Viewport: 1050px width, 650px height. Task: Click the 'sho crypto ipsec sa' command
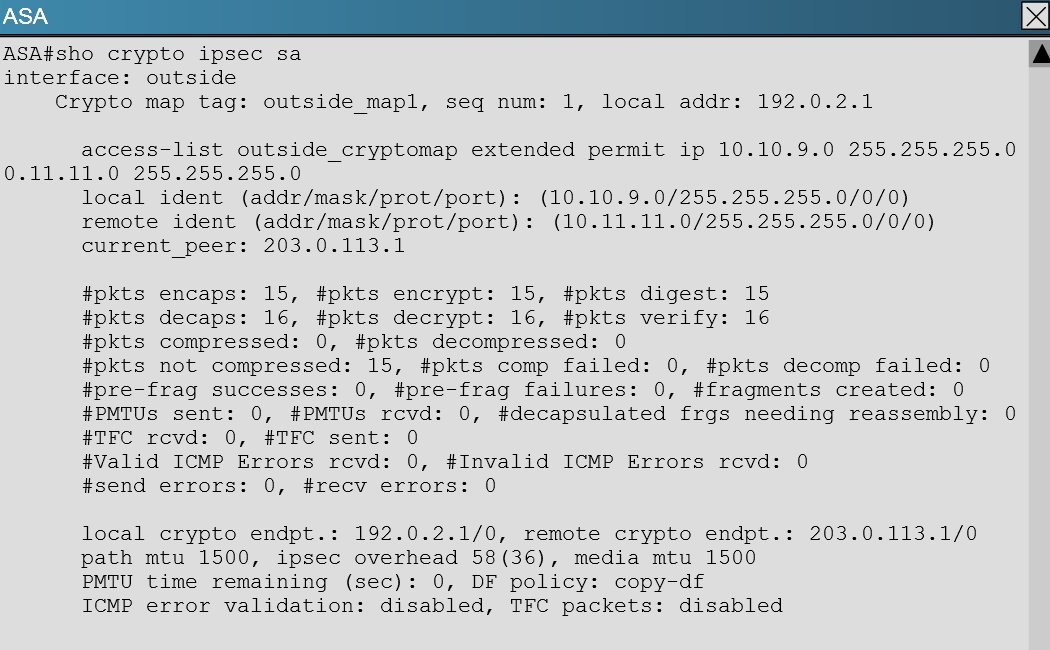tap(204, 54)
